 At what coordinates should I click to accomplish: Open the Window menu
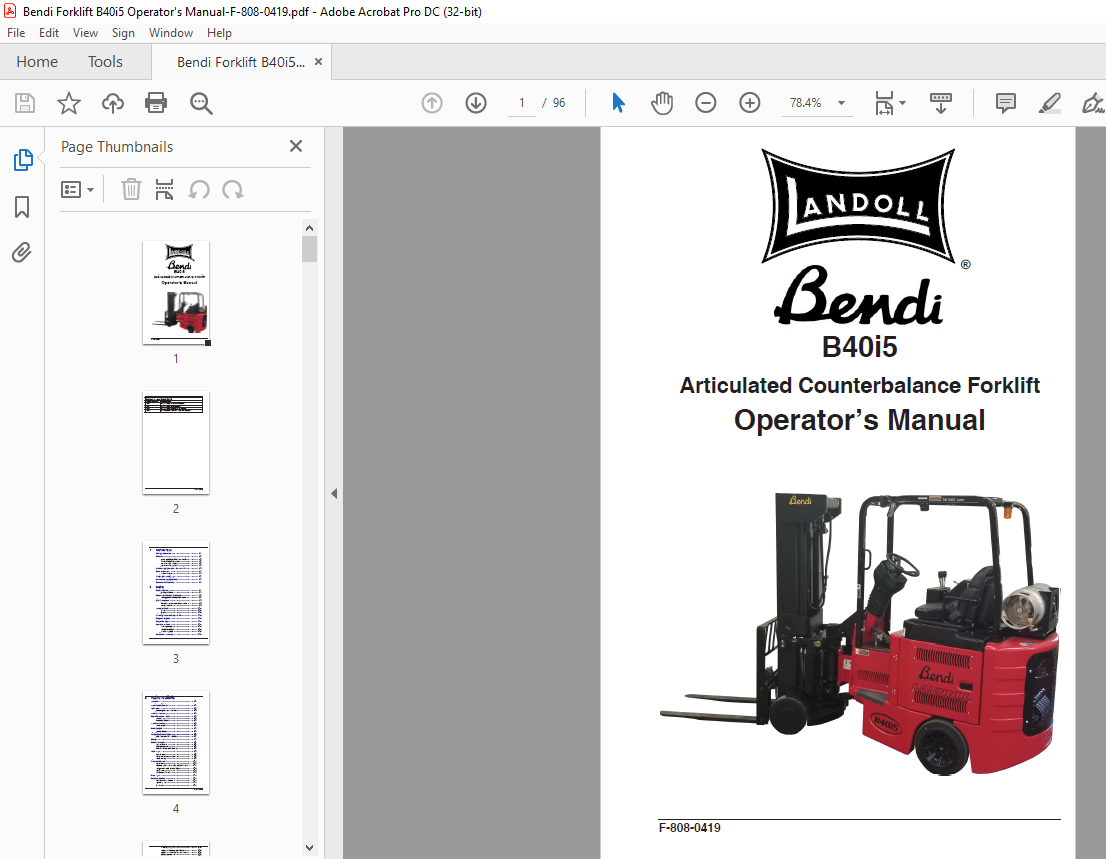click(171, 33)
